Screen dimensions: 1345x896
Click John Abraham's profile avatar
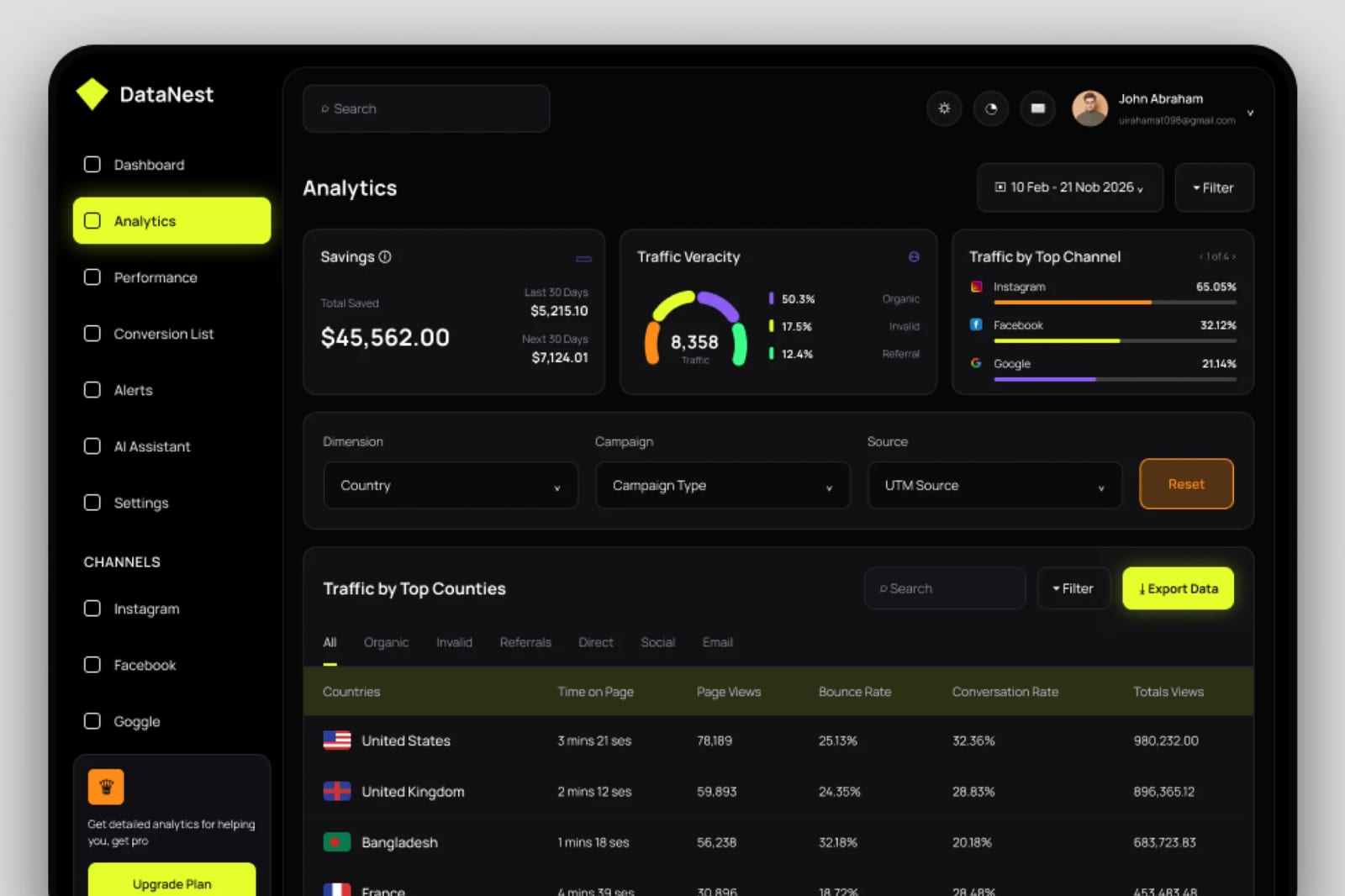[1089, 108]
